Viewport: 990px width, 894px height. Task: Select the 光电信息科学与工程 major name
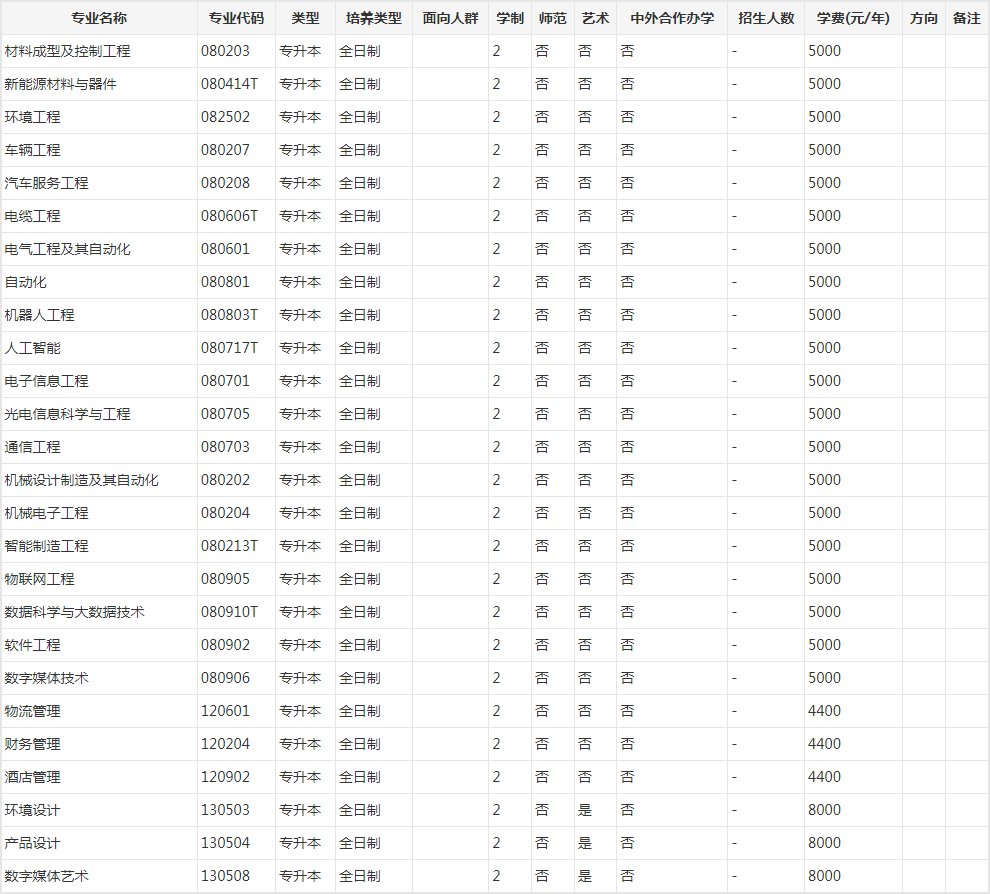point(68,414)
